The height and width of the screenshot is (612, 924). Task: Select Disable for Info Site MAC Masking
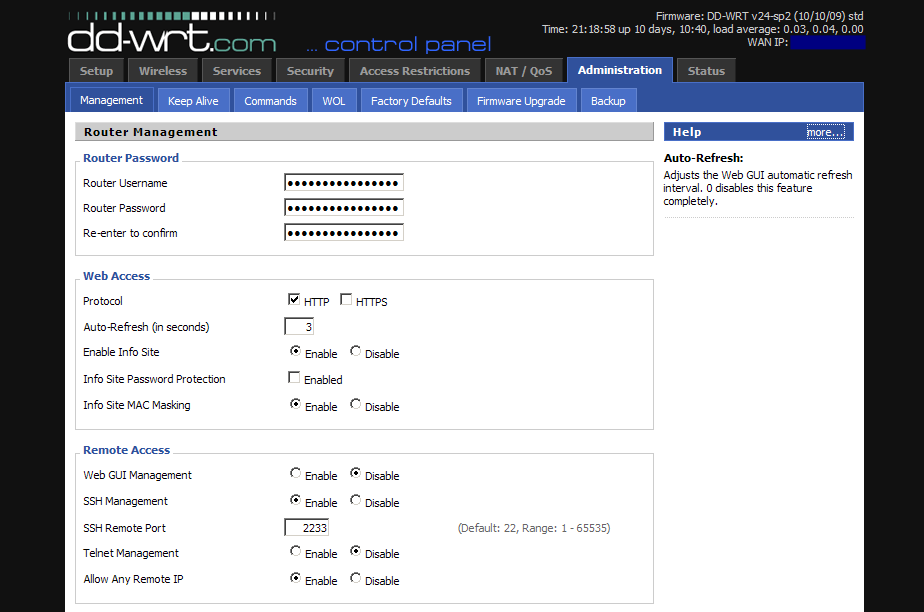pyautogui.click(x=355, y=404)
